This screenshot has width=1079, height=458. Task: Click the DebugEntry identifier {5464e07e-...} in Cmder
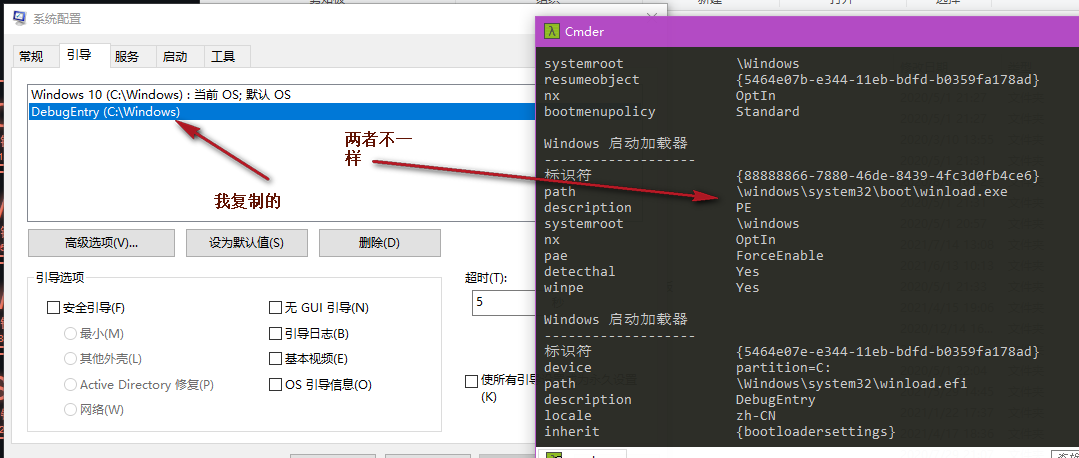pyautogui.click(x=887, y=351)
